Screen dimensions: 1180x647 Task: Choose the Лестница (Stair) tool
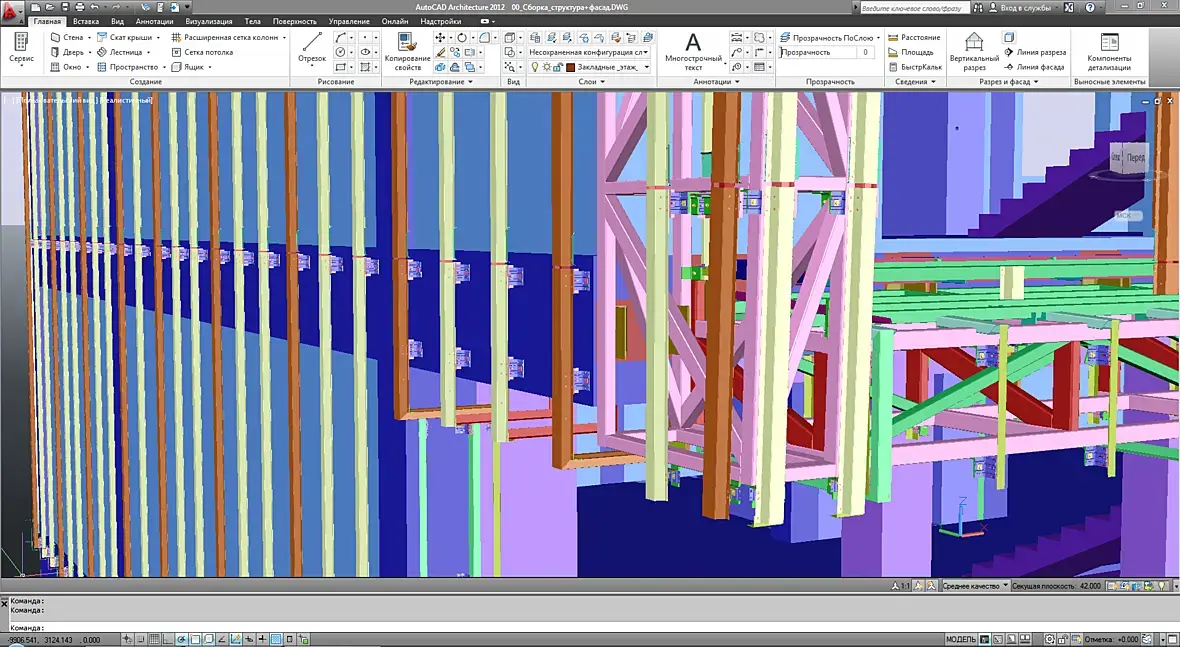119,52
